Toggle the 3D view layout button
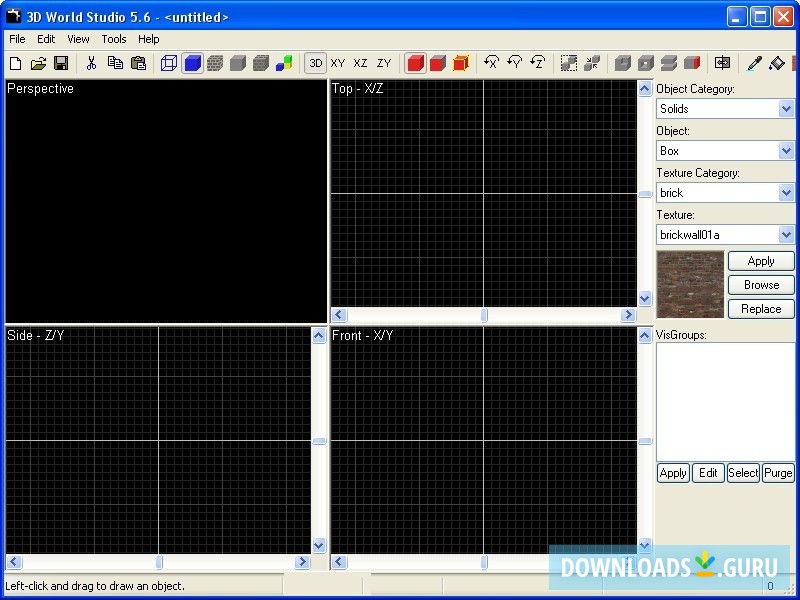Viewport: 800px width, 600px height. [x=315, y=63]
